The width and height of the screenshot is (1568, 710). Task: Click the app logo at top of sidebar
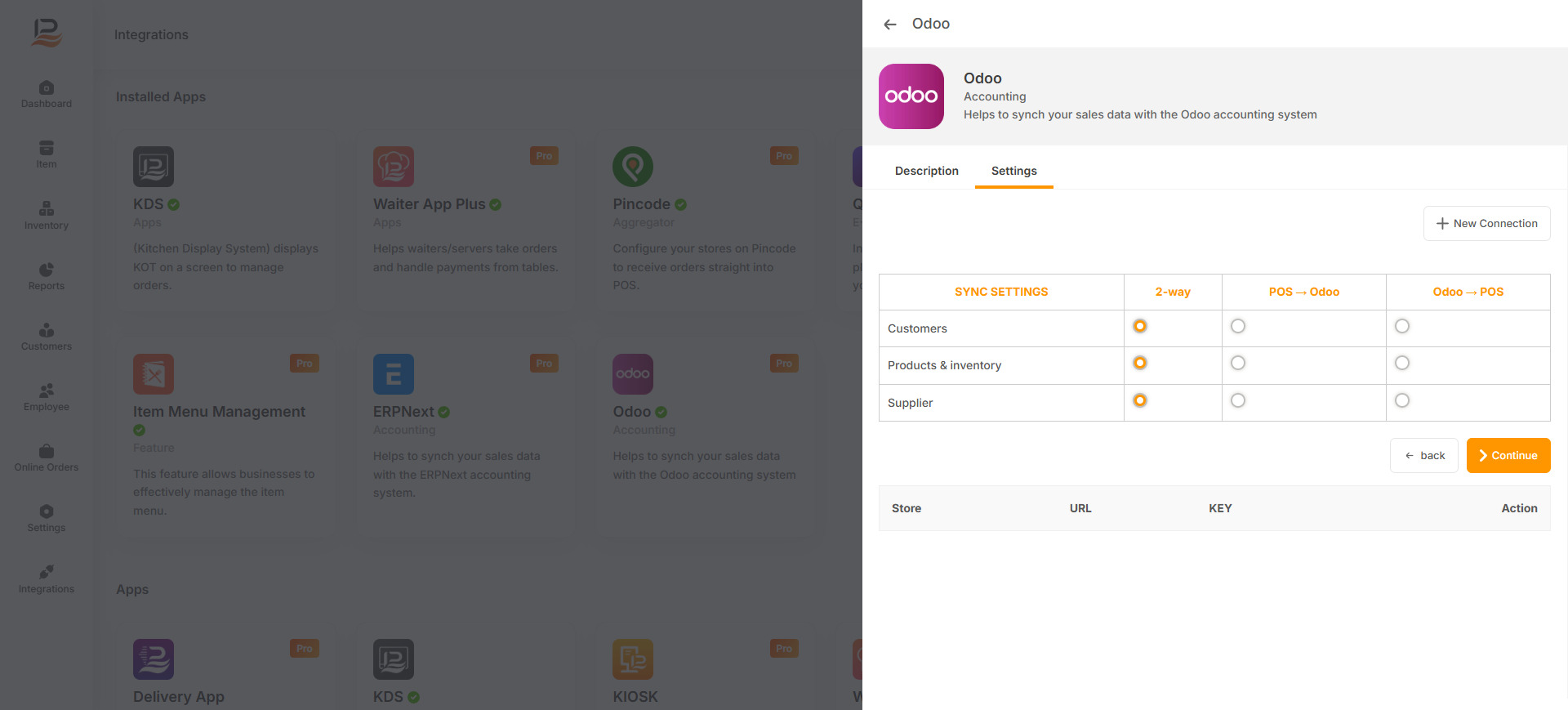click(x=47, y=33)
